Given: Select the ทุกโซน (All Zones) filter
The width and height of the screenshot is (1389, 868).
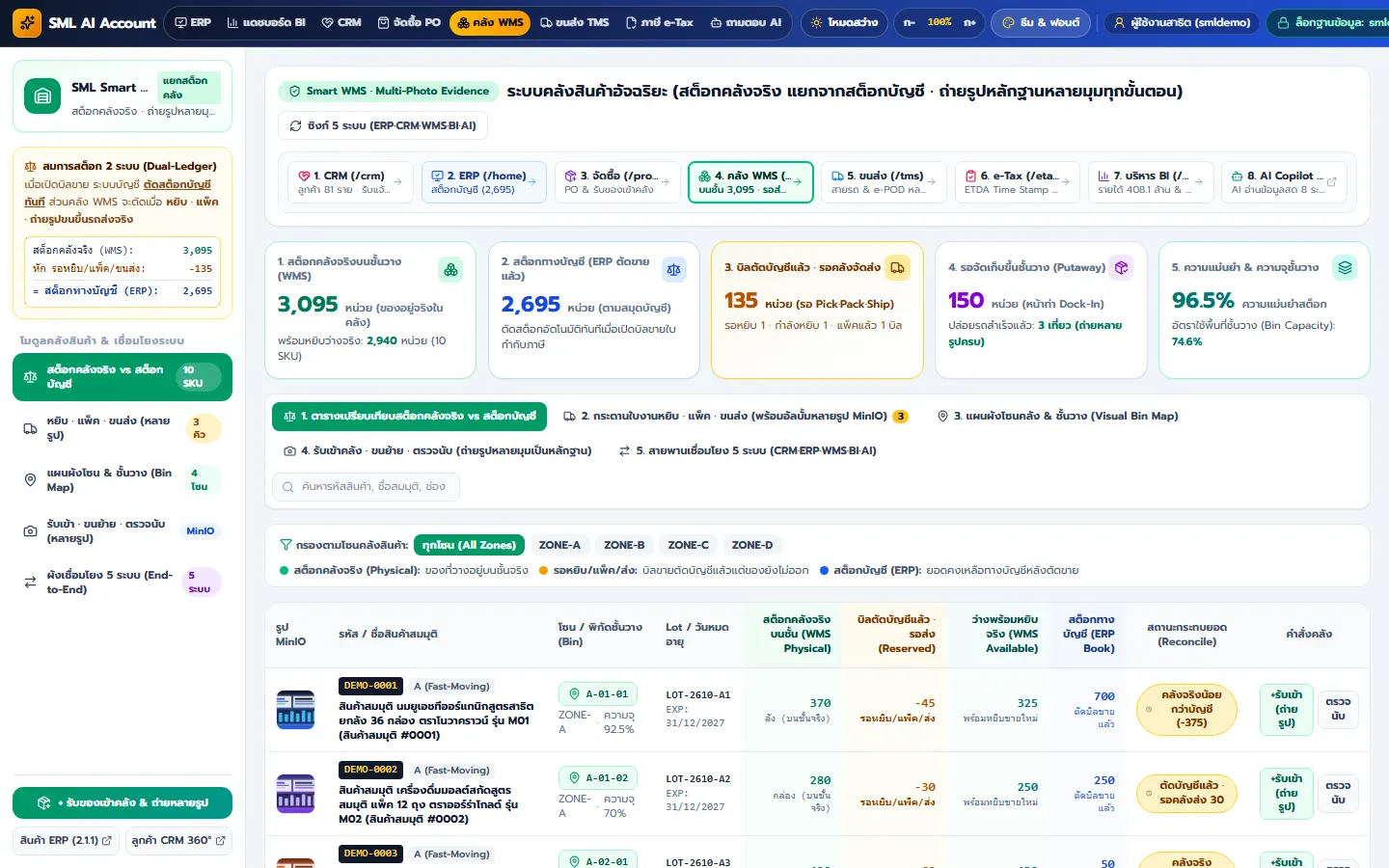Looking at the screenshot, I should pyautogui.click(x=469, y=545).
